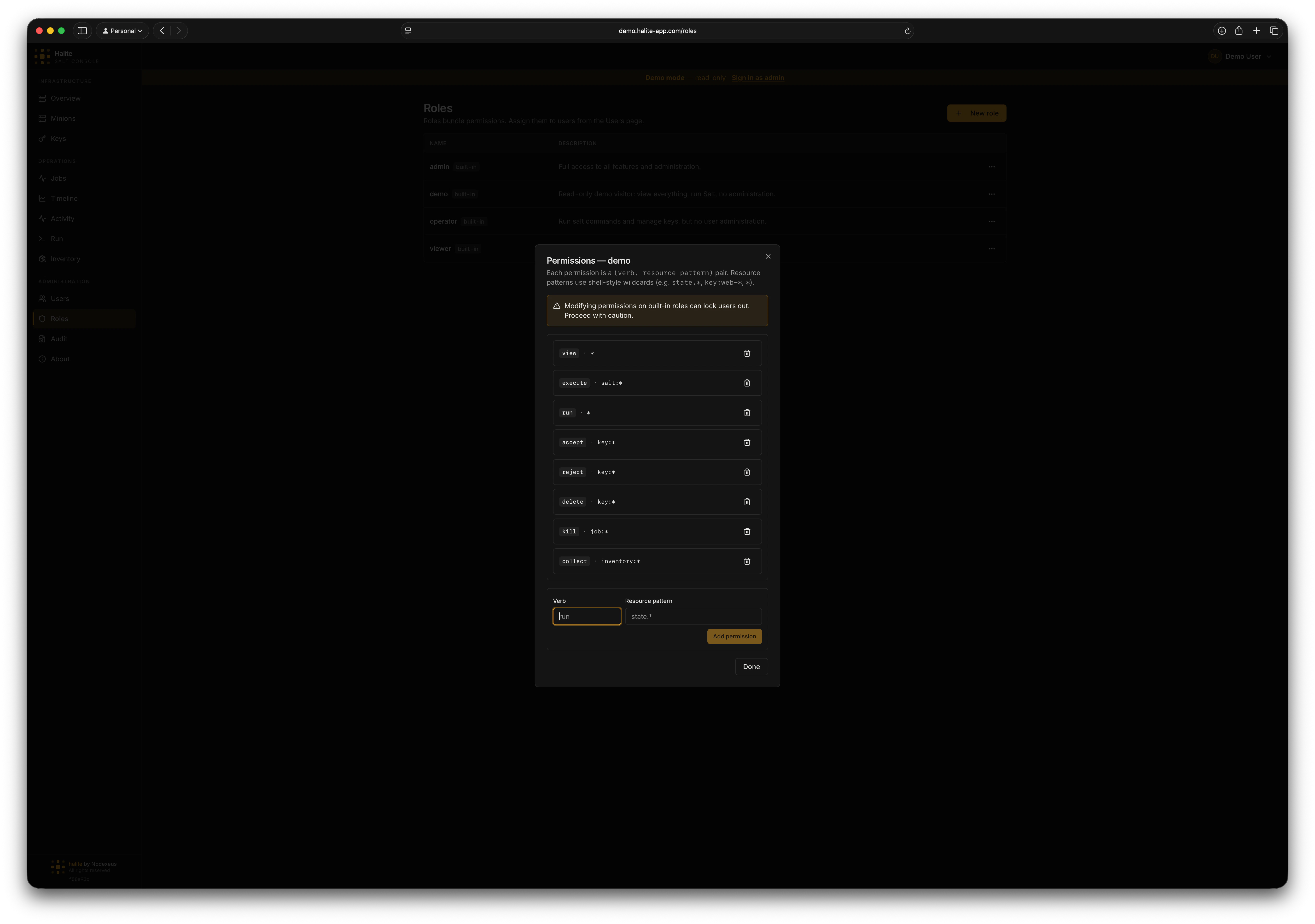
Task: Remove the kill job:* permission
Action: [x=747, y=532]
